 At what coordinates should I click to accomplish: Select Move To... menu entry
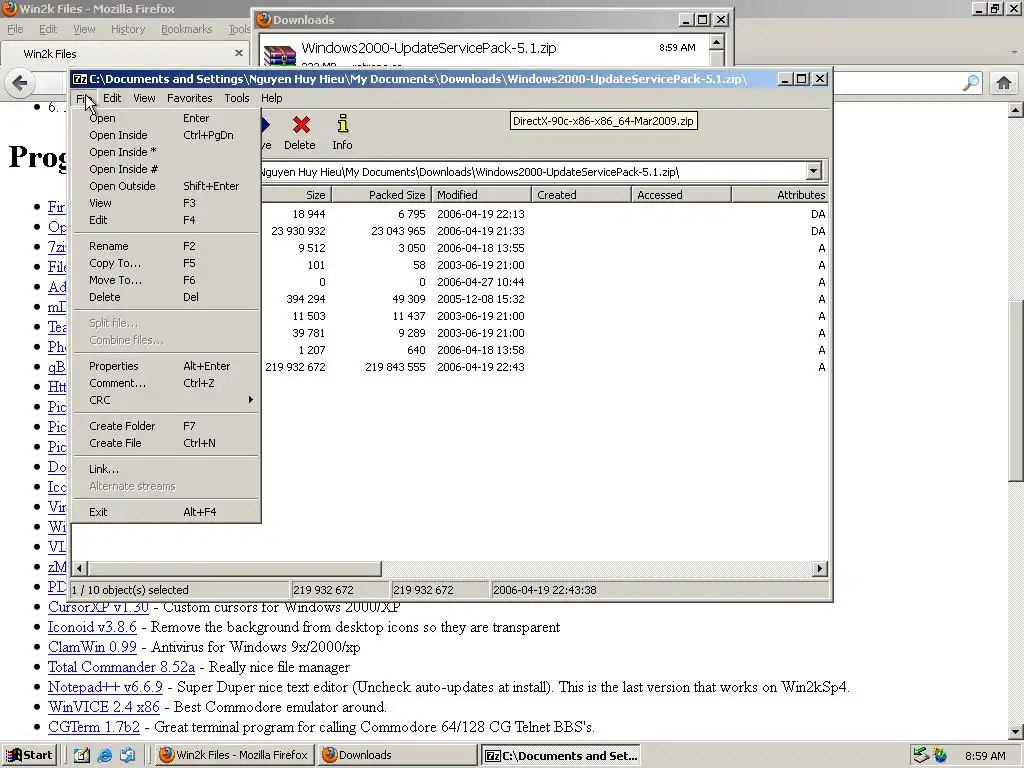click(166, 280)
